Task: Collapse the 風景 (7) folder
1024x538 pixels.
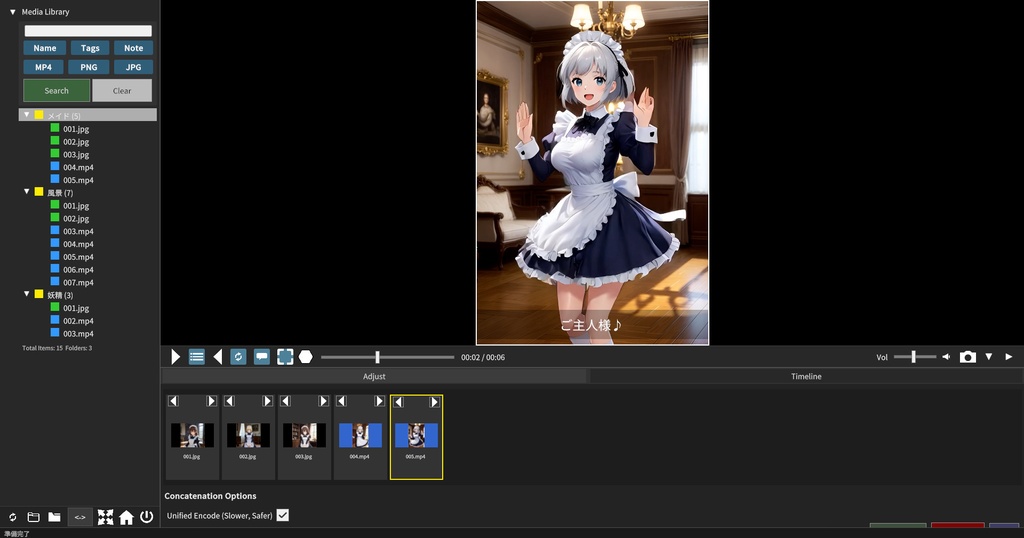Action: (27, 191)
